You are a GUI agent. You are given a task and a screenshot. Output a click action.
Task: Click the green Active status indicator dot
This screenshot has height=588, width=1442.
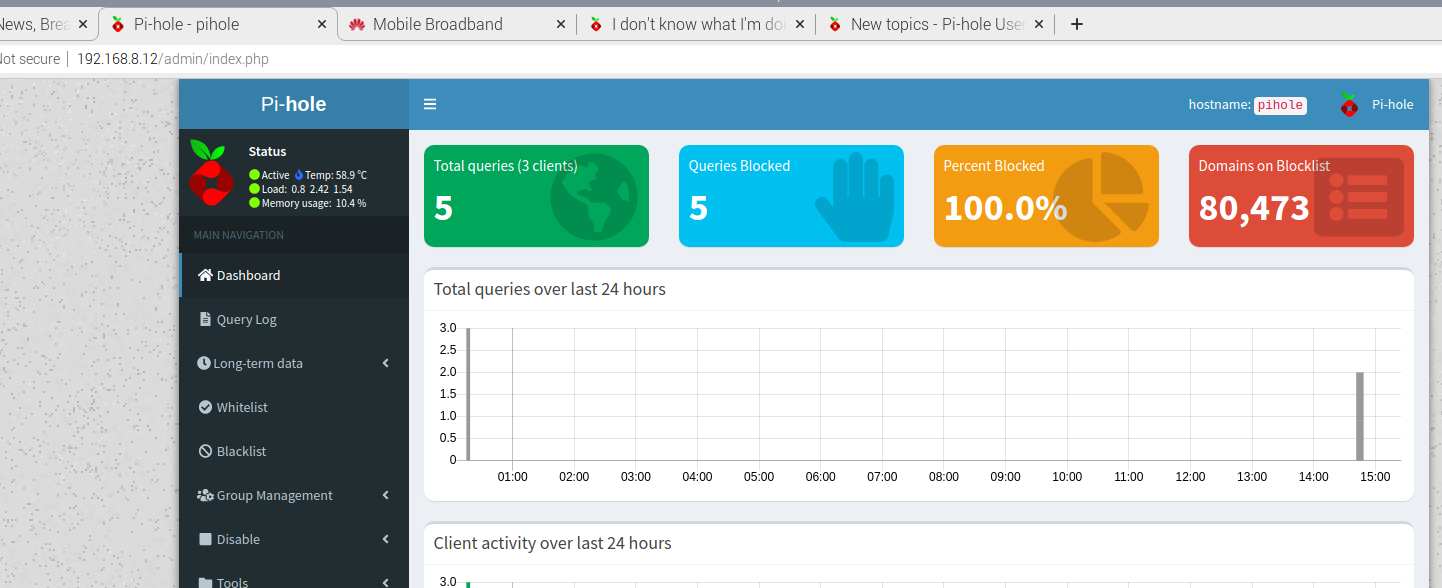[x=254, y=175]
